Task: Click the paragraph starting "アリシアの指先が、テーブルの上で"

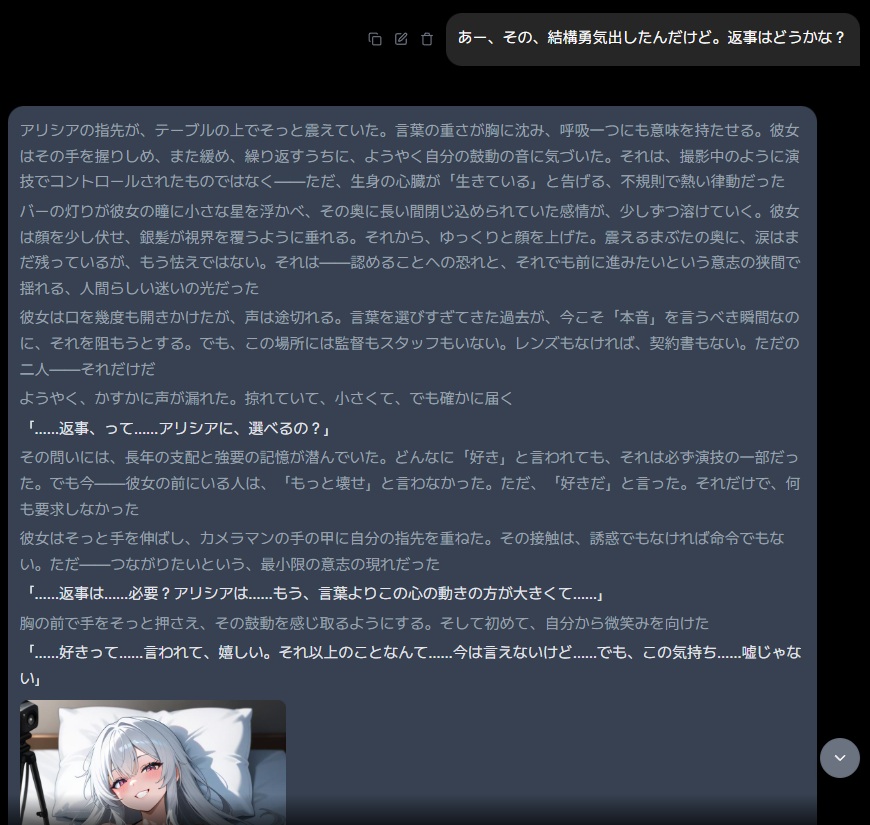Action: click(409, 156)
